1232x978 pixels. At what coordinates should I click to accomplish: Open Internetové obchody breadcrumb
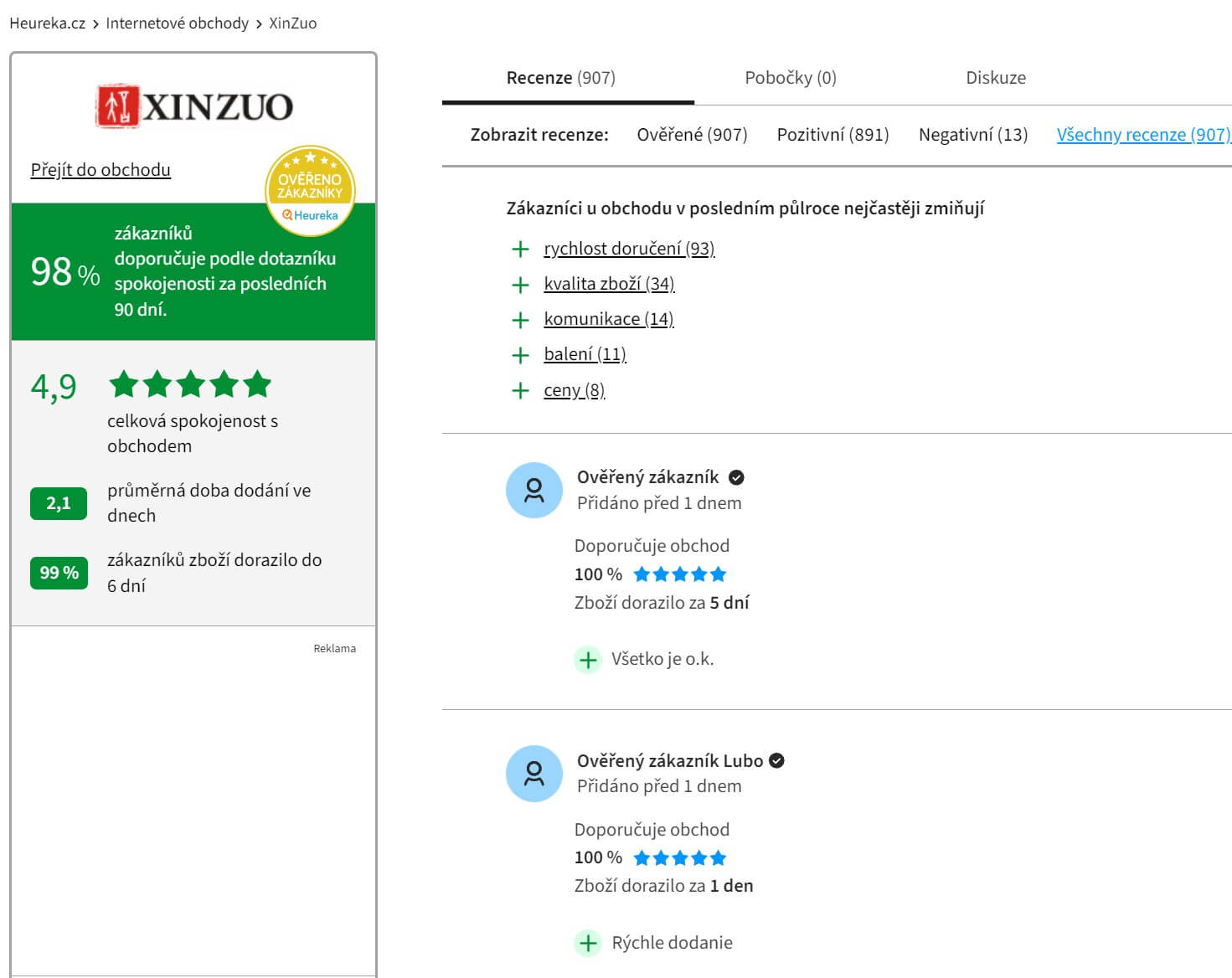pyautogui.click(x=177, y=23)
